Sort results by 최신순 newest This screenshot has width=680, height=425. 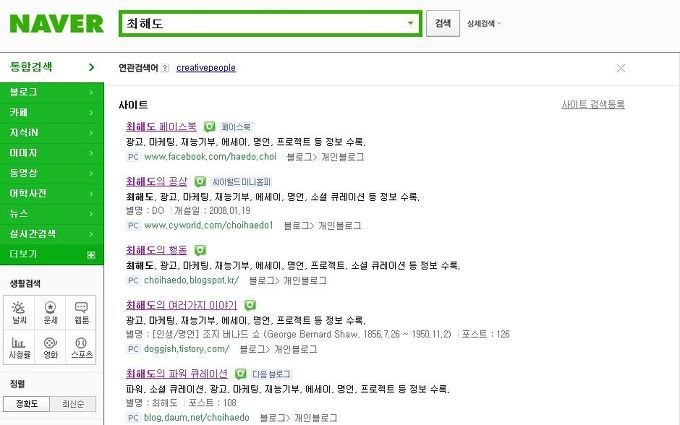(x=73, y=404)
